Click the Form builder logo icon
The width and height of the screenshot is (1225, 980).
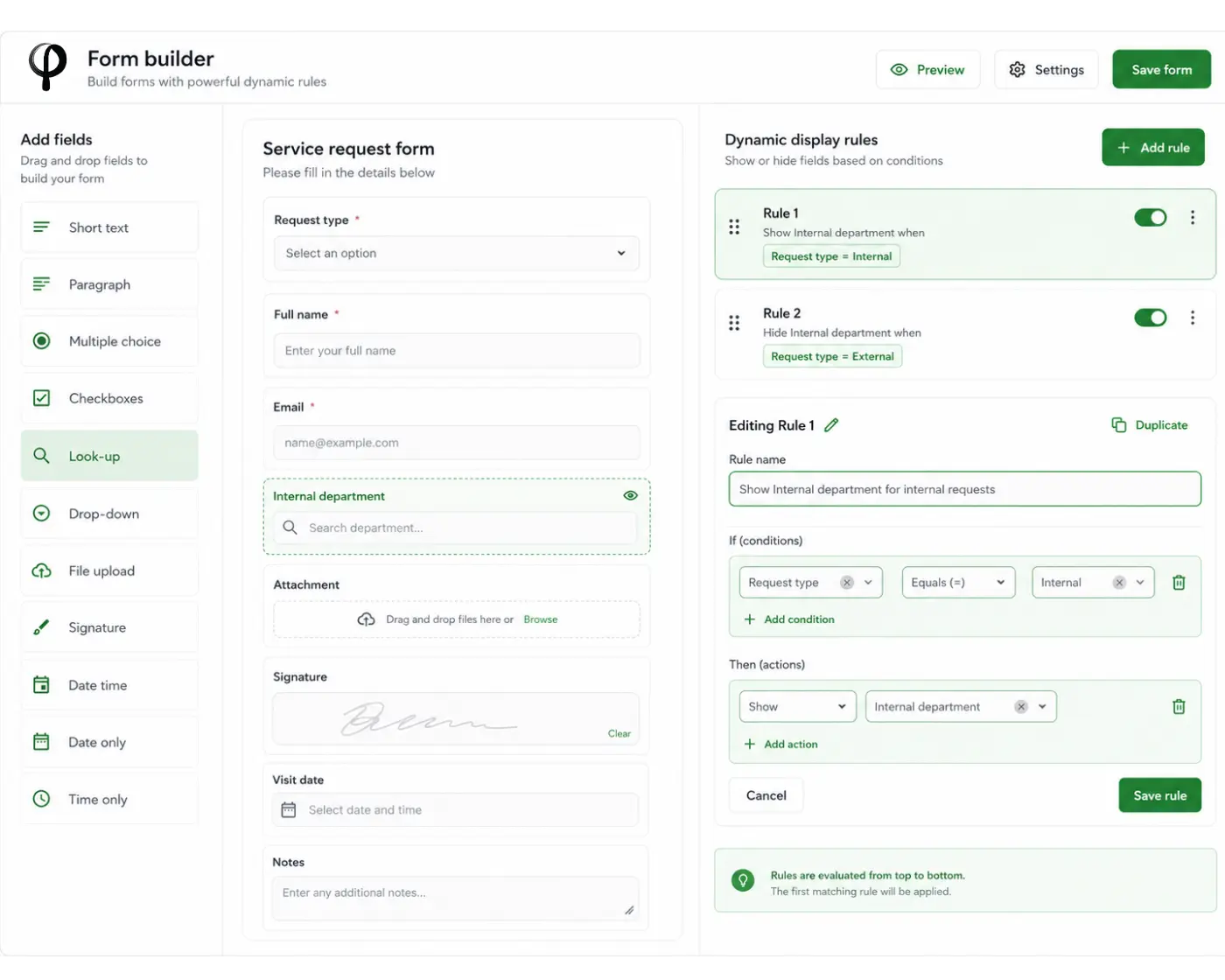pyautogui.click(x=47, y=67)
